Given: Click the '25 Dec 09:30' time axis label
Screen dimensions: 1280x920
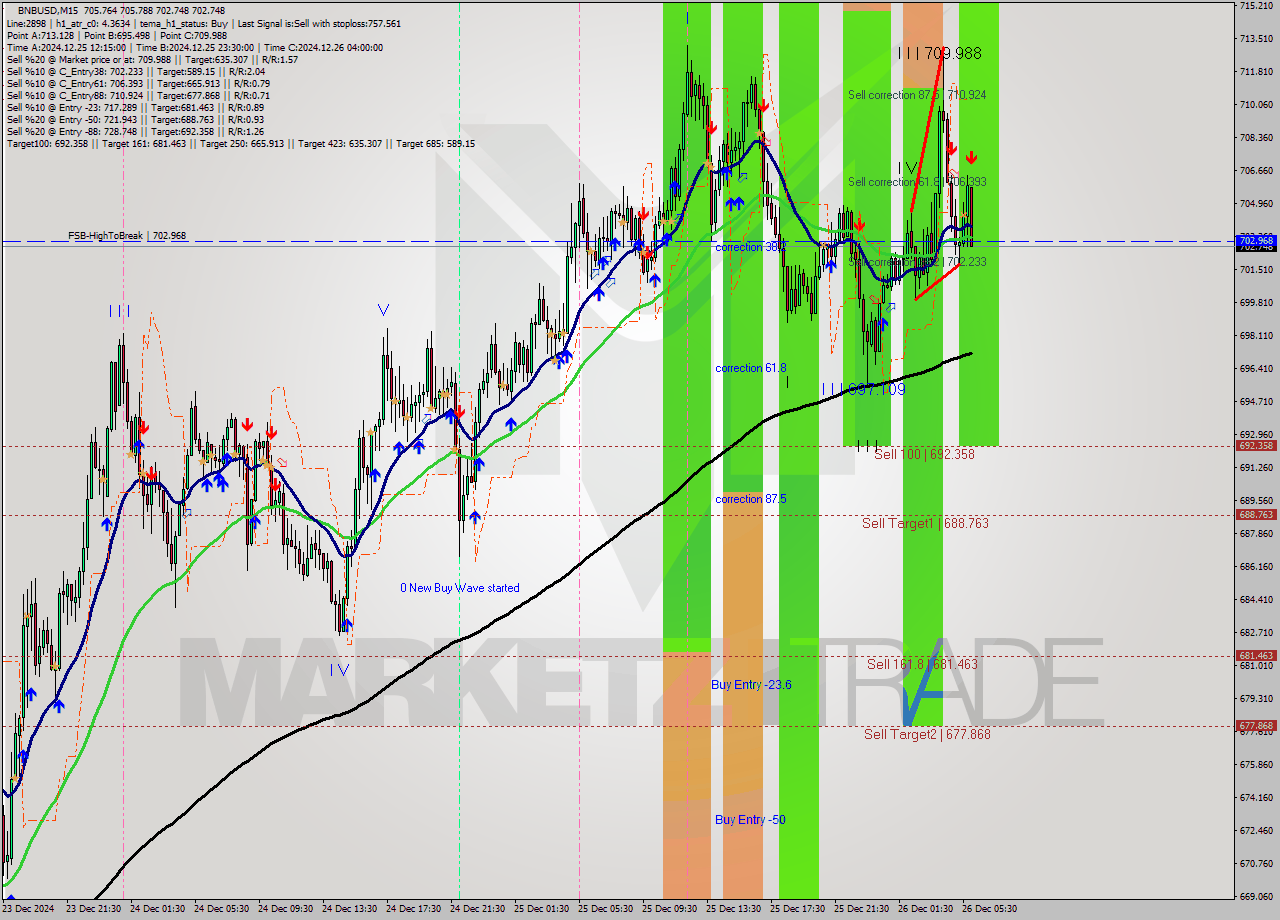Looking at the screenshot, I should coord(670,909).
